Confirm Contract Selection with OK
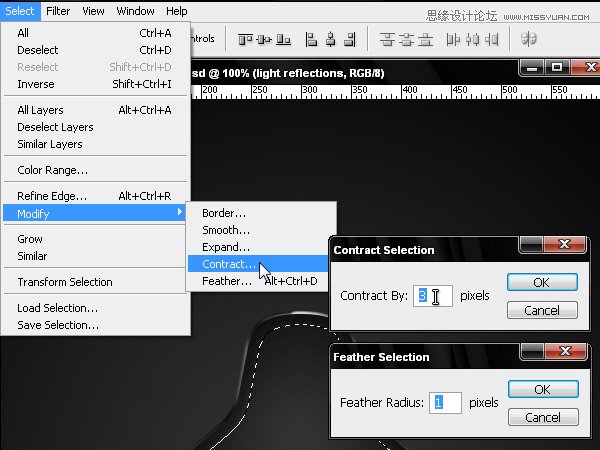This screenshot has width=600, height=450. point(542,282)
